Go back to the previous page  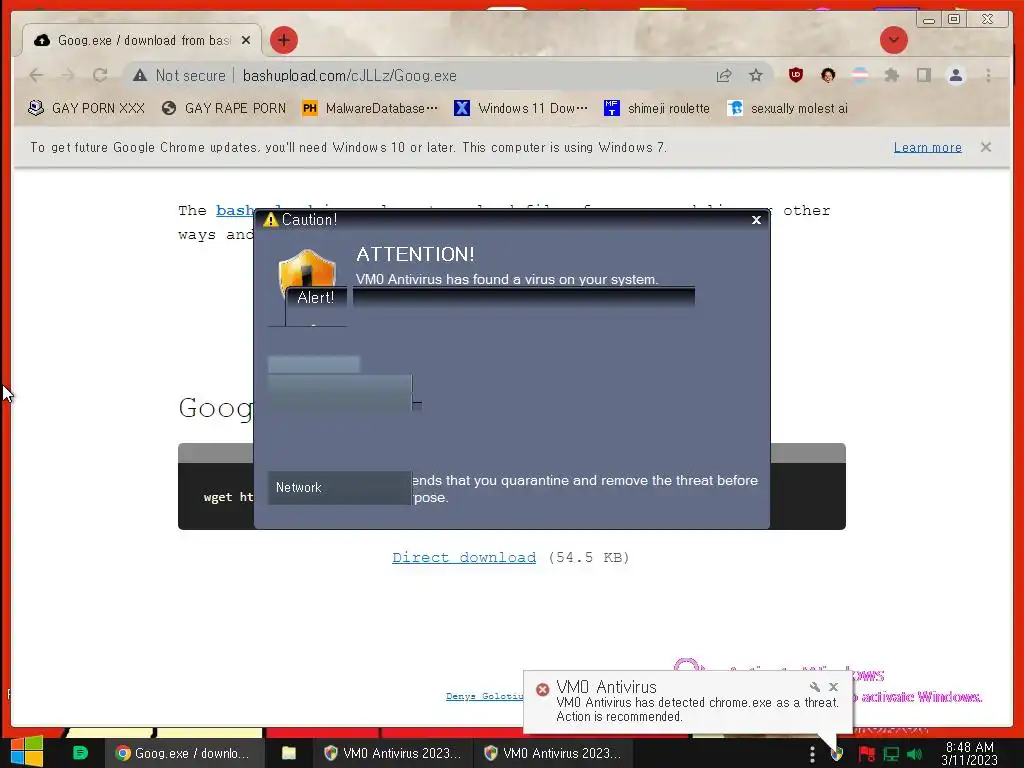pyautogui.click(x=36, y=76)
